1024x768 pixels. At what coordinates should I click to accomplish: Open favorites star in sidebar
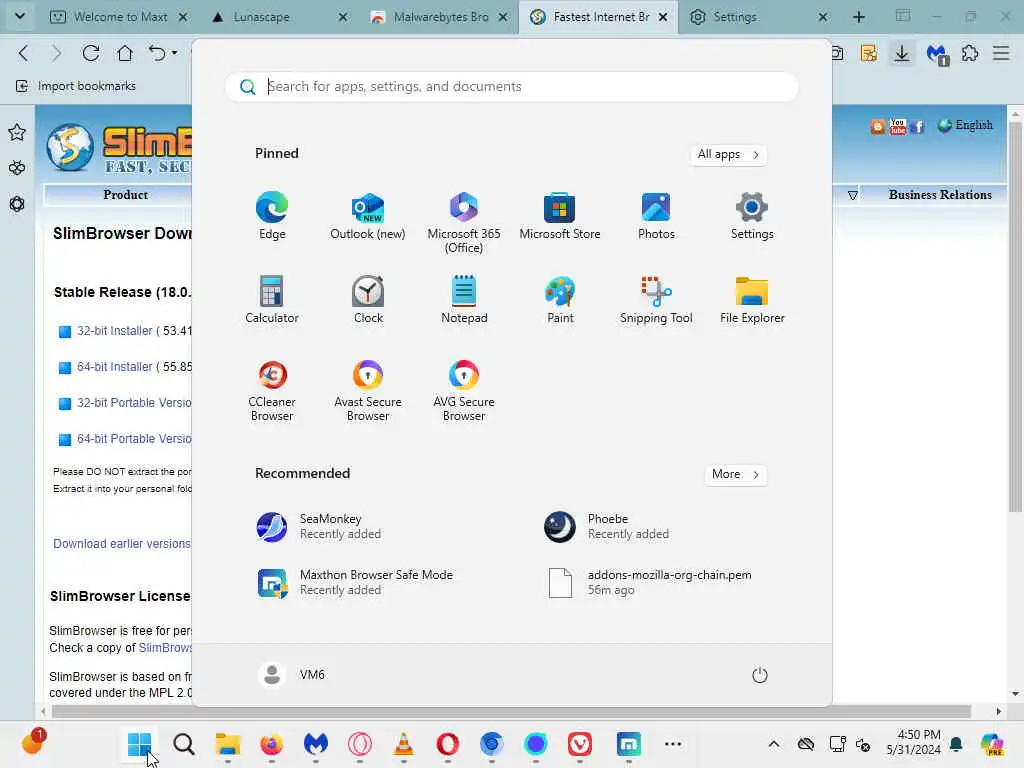coord(17,133)
